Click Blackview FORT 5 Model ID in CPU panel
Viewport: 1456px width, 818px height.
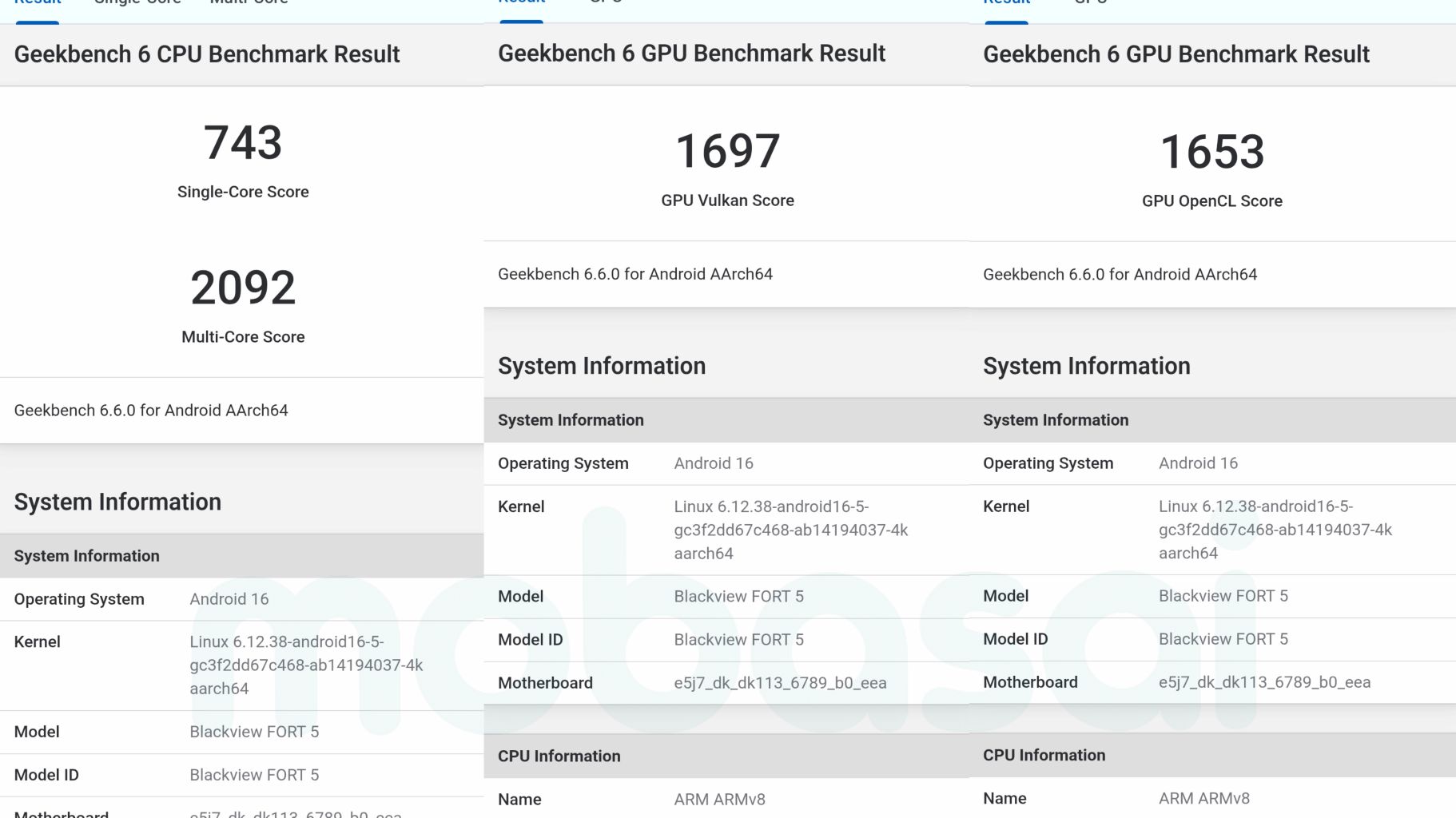[254, 775]
